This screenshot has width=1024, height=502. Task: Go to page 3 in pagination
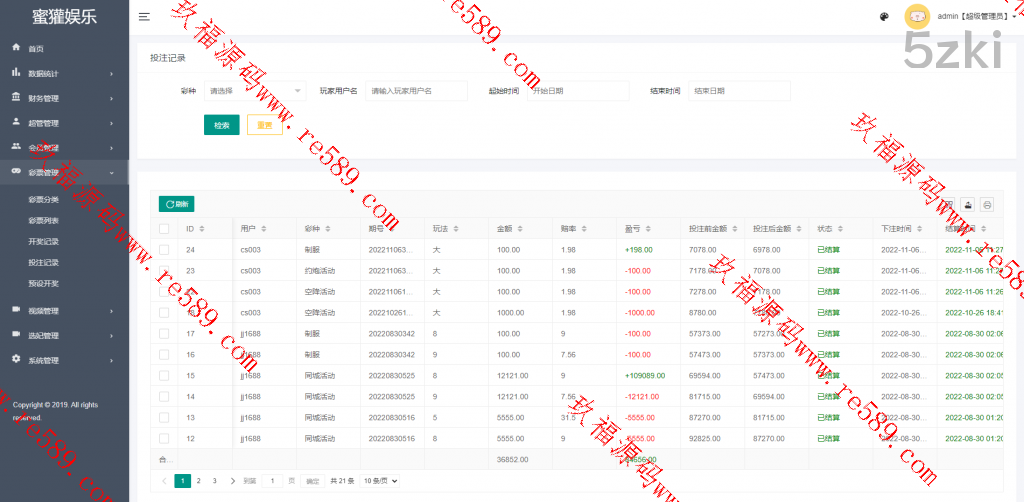pos(214,481)
